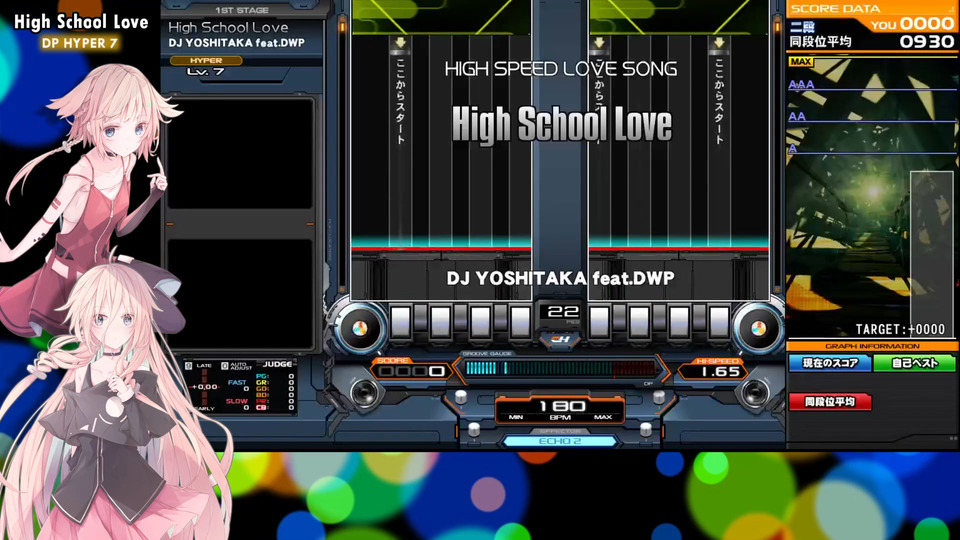Click the 'TARGET:+0000' text

[900, 329]
